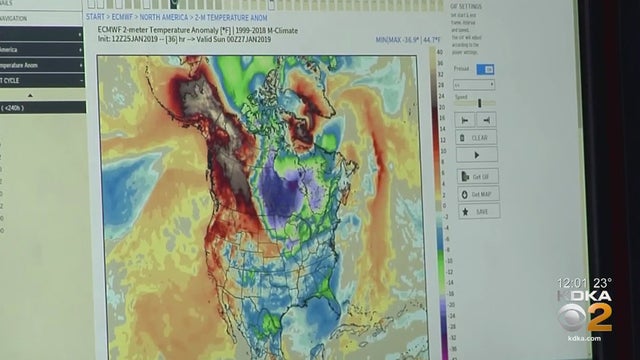640x360 pixels.
Task: Click the up arrow above the run list
Action: (30, 95)
